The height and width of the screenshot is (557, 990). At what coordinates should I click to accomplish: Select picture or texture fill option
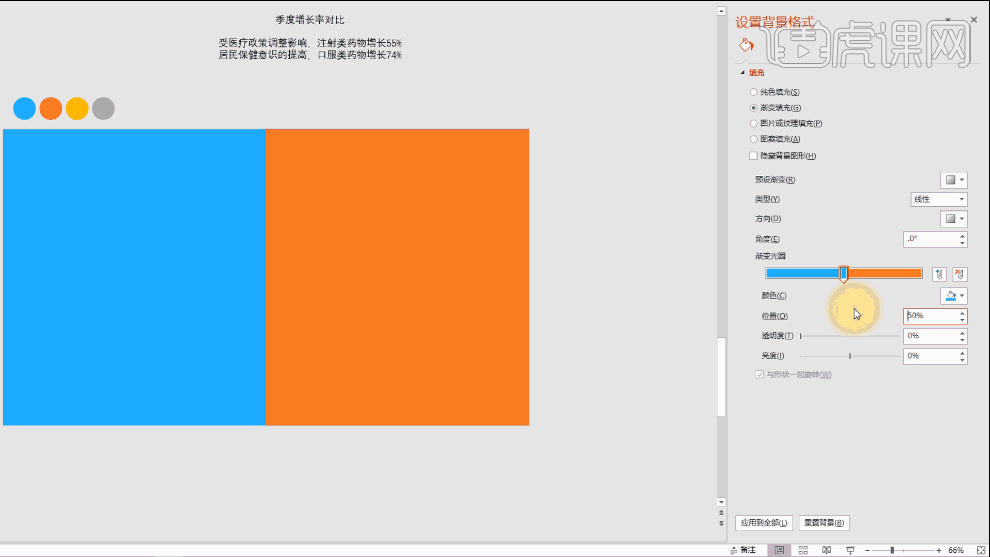[786, 124]
